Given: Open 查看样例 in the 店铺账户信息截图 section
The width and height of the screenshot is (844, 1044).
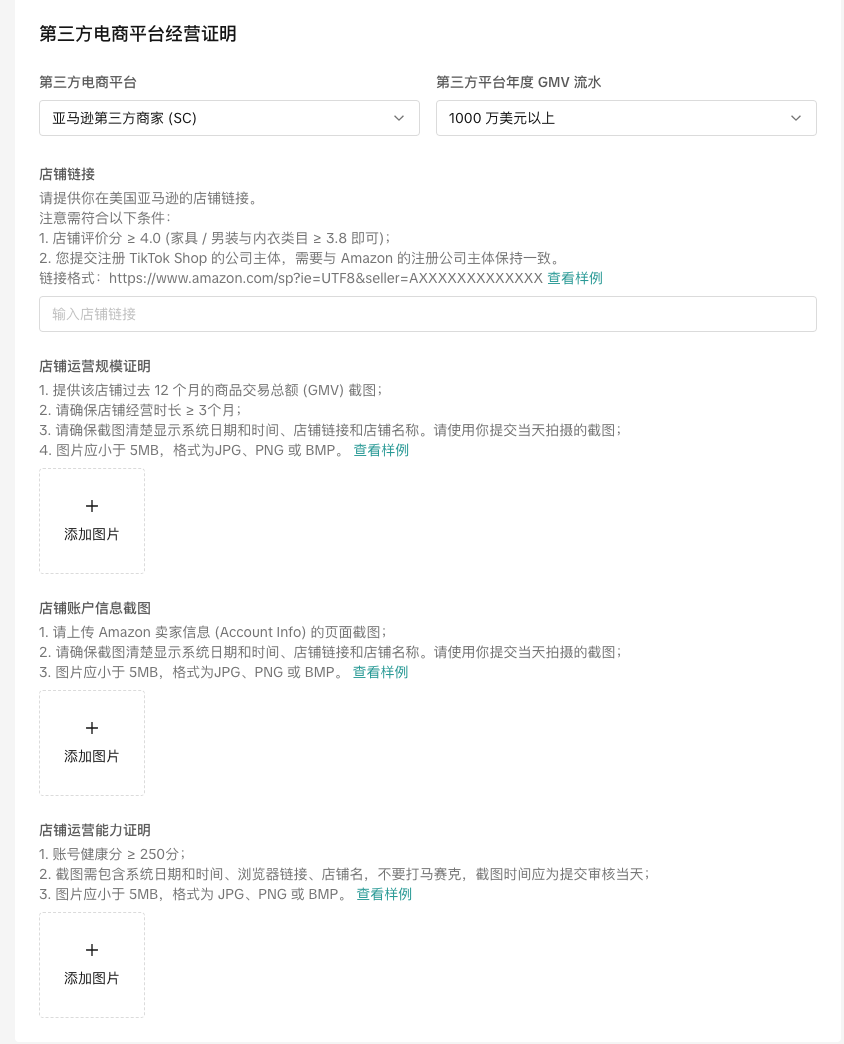Looking at the screenshot, I should (380, 672).
